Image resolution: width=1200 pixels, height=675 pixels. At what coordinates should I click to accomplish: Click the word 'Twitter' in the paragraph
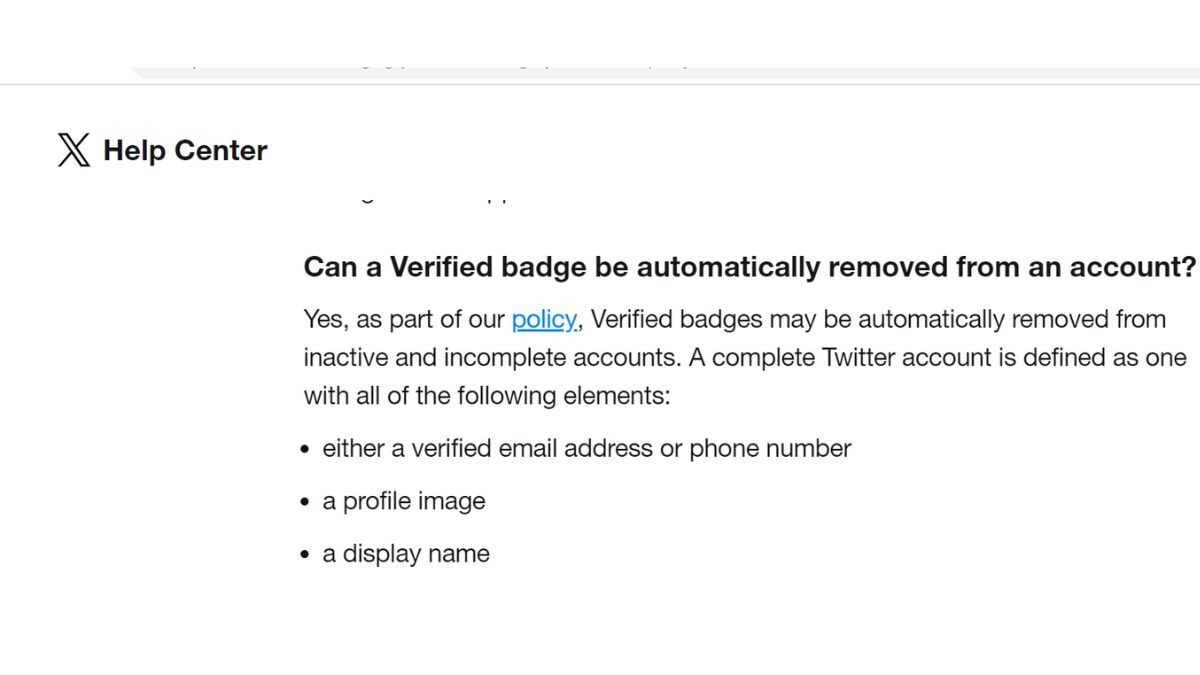coord(857,358)
